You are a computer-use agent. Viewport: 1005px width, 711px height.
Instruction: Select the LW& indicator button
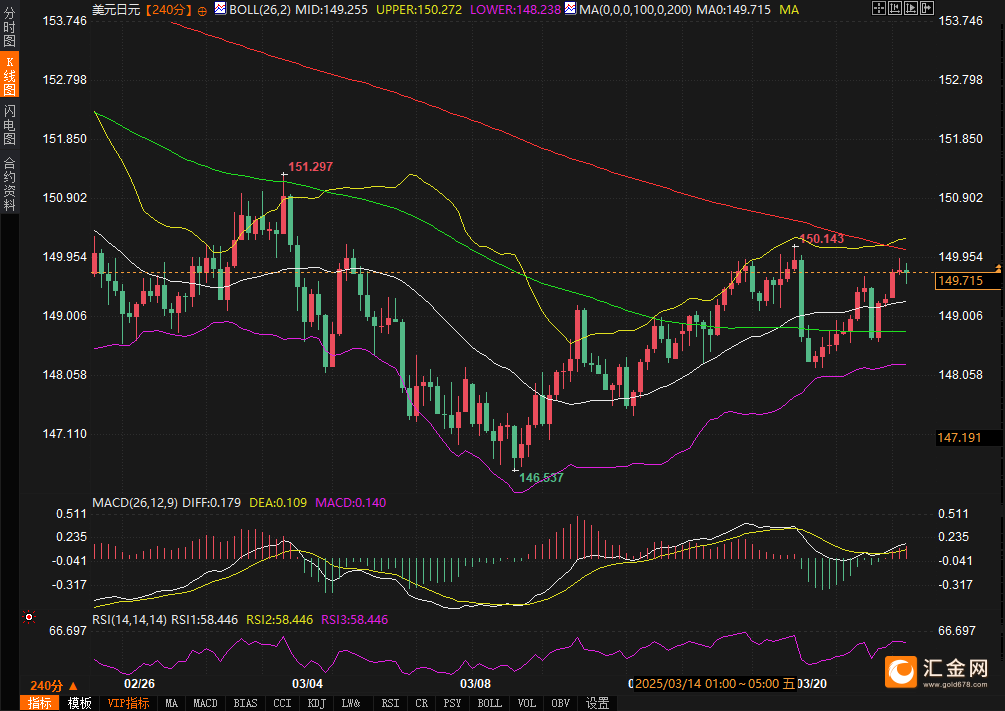tap(351, 703)
